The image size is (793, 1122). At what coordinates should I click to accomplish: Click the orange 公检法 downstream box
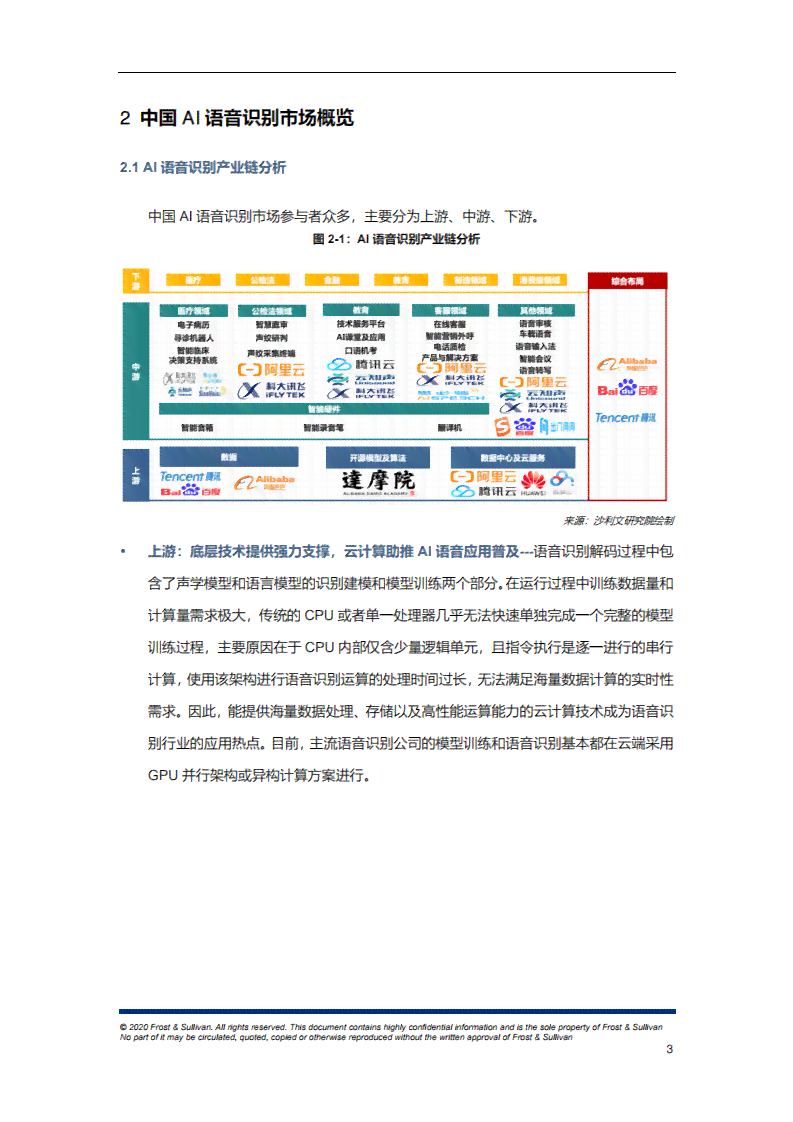263,280
